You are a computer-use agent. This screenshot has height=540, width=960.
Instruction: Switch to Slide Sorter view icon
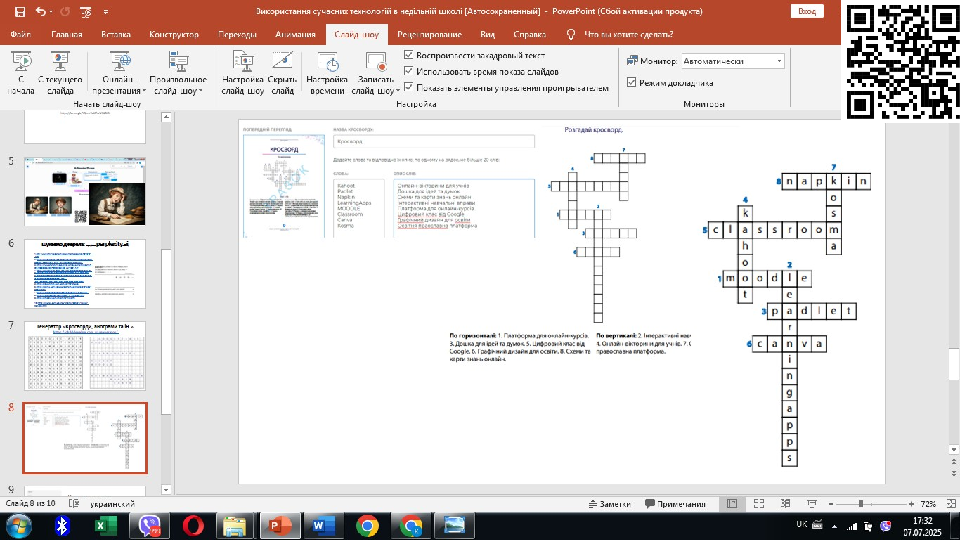pyautogui.click(x=759, y=504)
